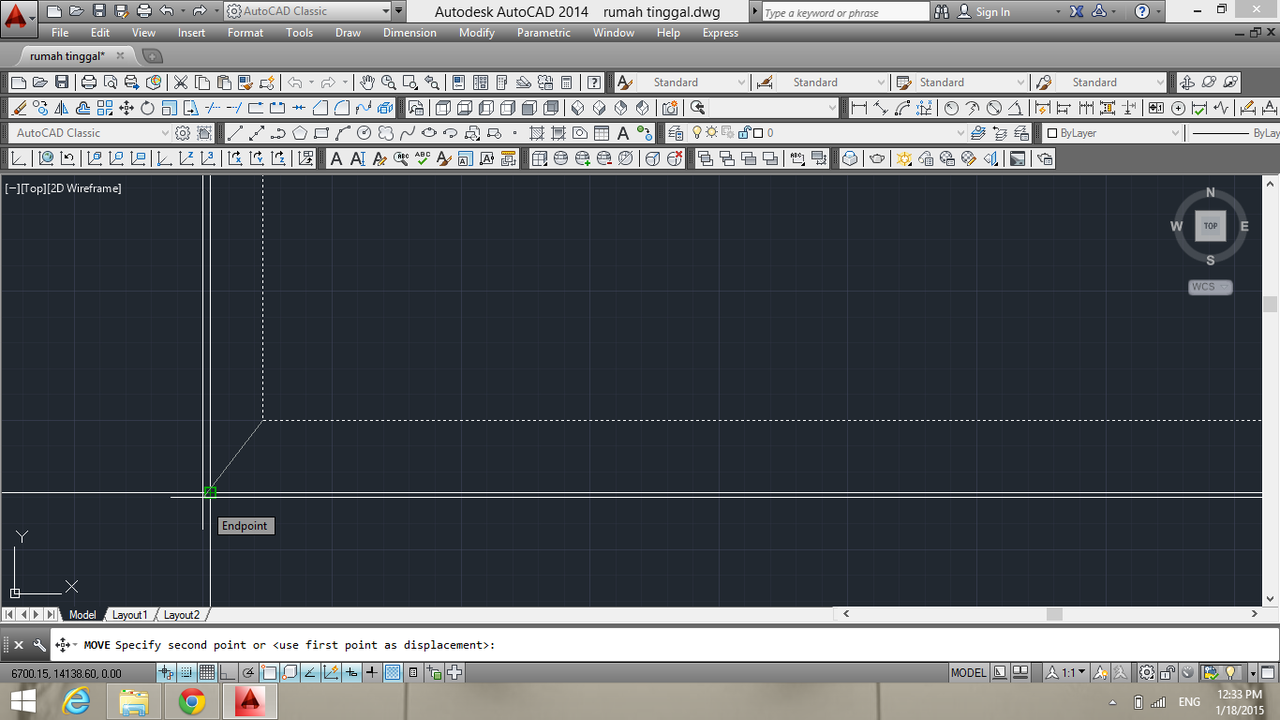Select the Polygon tool
The height and width of the screenshot is (720, 1280).
299,133
